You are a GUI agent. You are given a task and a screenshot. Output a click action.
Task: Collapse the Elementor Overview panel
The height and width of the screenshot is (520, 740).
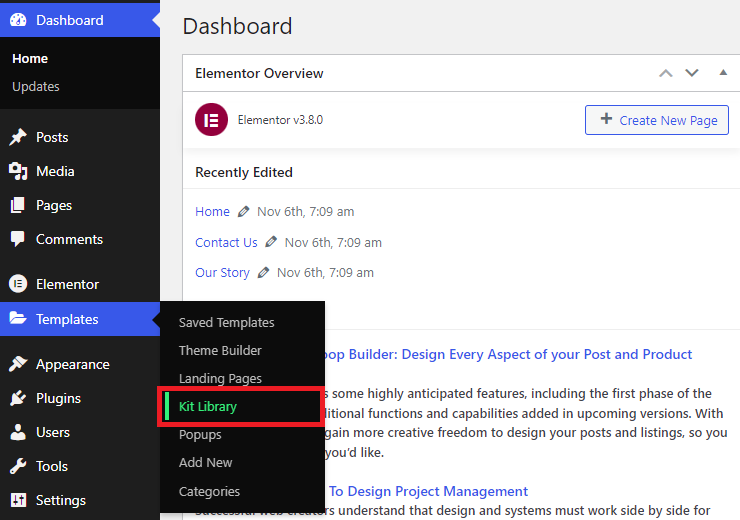[x=723, y=73]
